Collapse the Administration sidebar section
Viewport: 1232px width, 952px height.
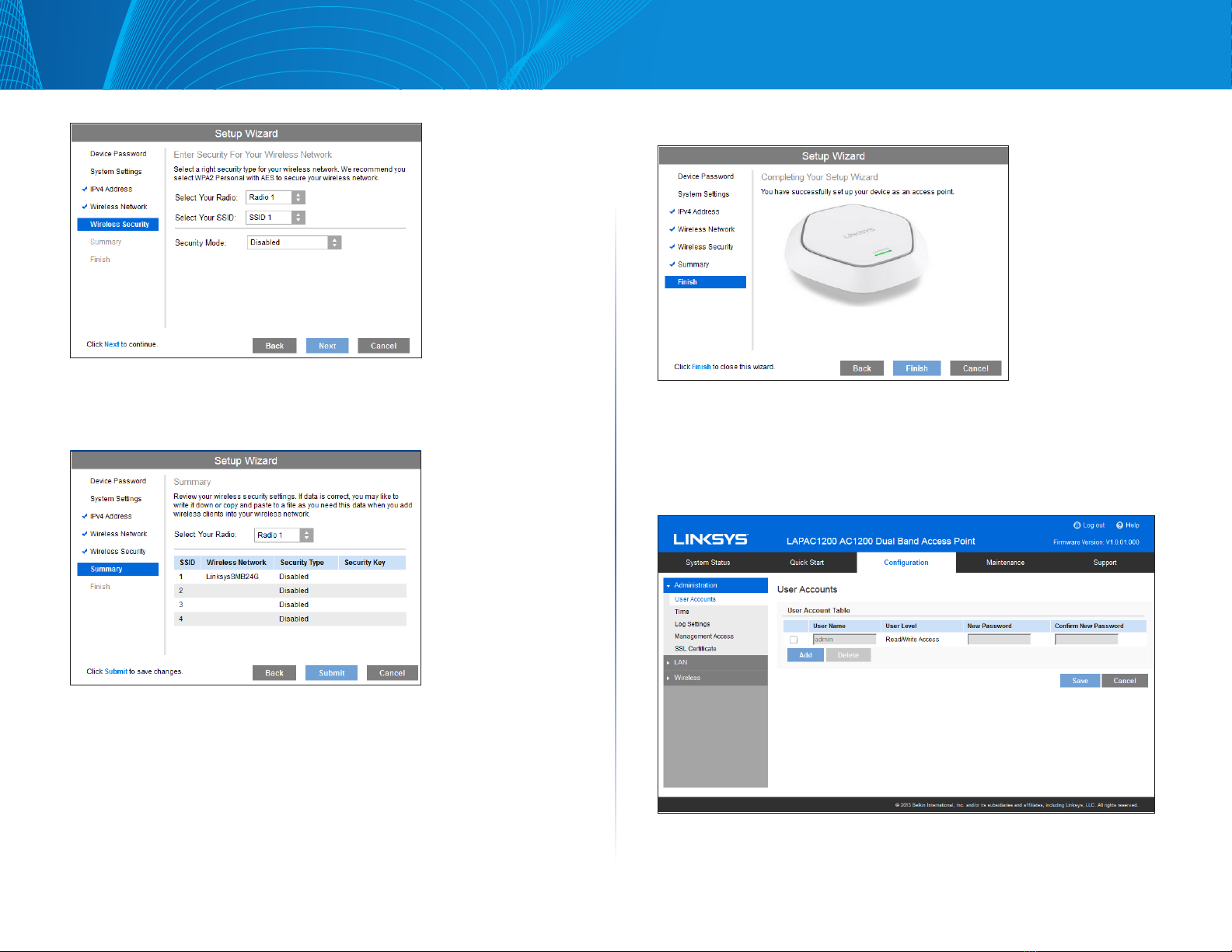pos(695,585)
